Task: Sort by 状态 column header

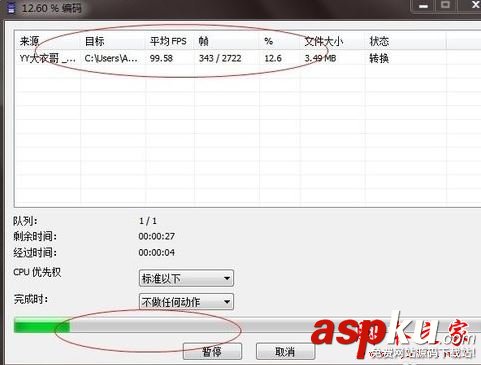Action: coord(406,41)
